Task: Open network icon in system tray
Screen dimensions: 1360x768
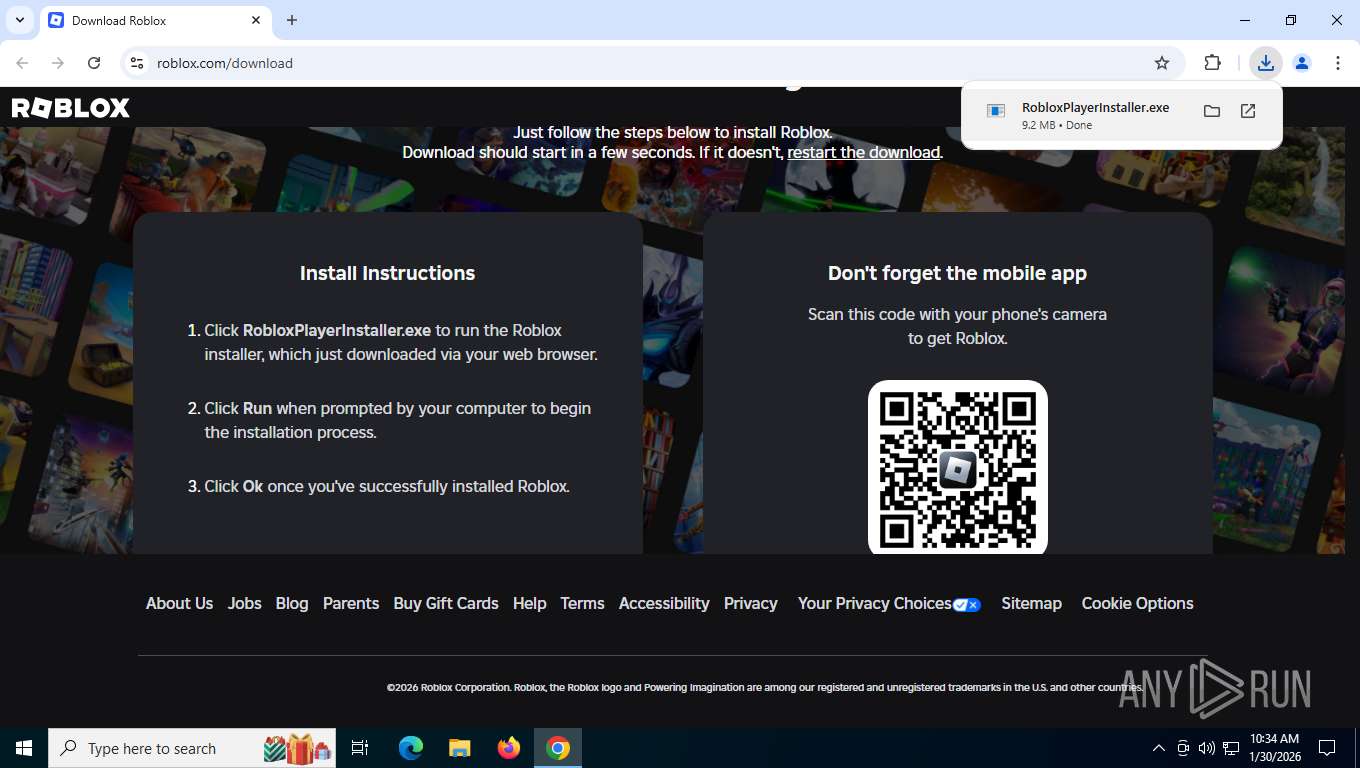Action: pos(1231,748)
